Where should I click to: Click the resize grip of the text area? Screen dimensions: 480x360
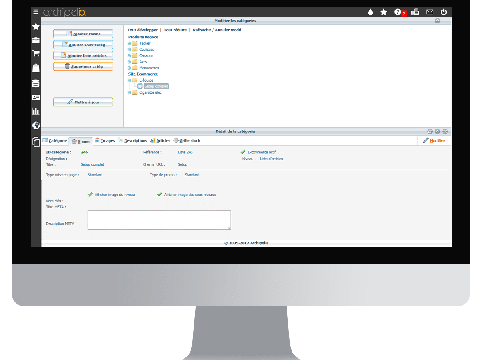229,228
